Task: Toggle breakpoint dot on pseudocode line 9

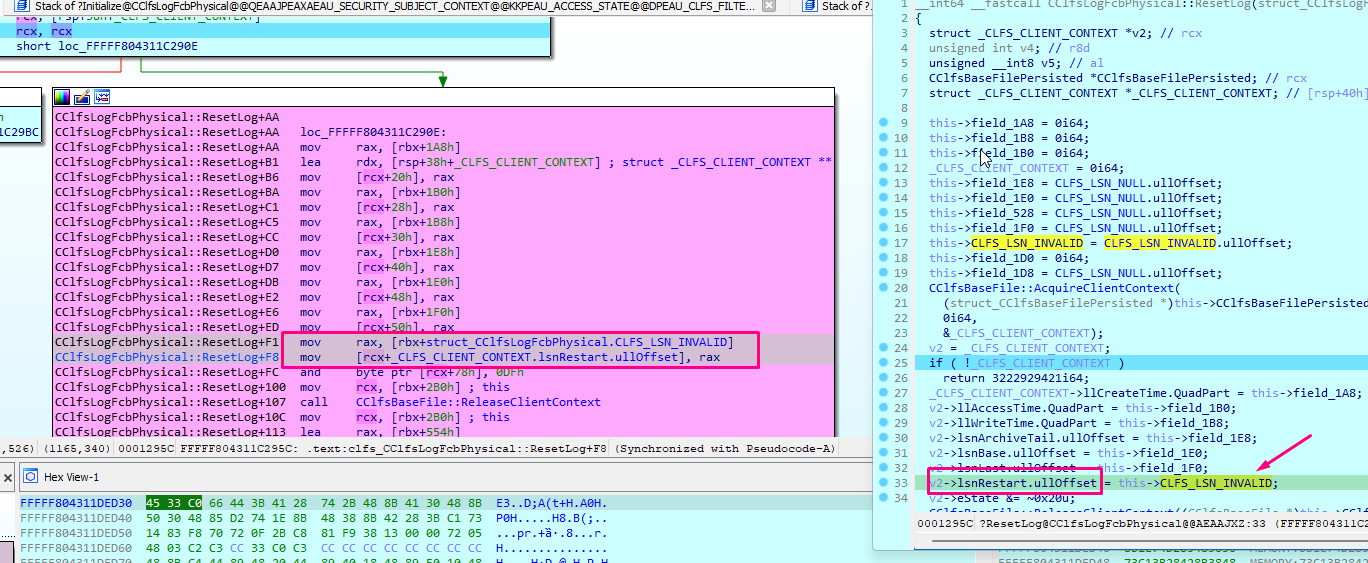Action: [884, 123]
